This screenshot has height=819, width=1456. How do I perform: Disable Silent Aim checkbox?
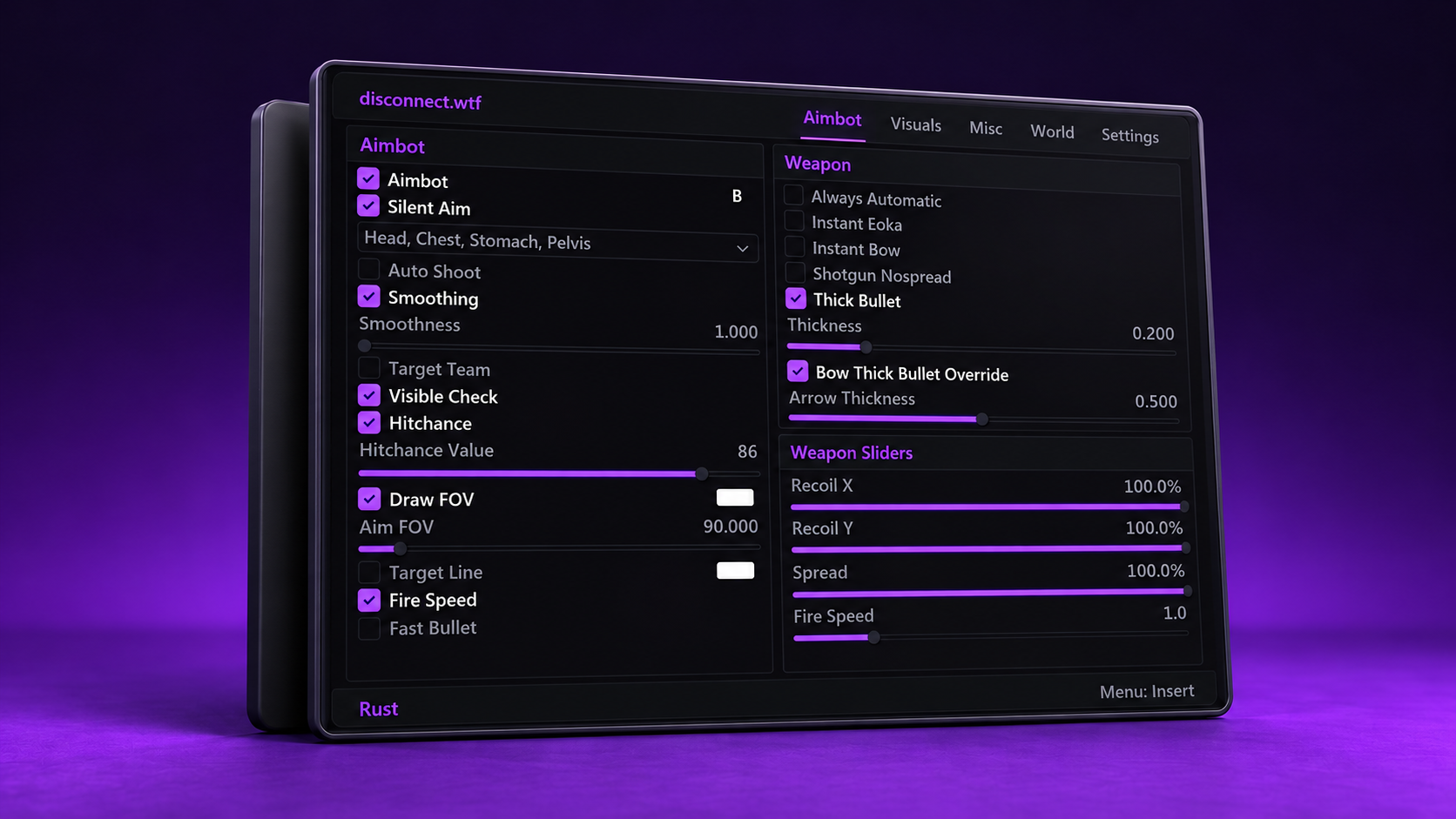(368, 205)
